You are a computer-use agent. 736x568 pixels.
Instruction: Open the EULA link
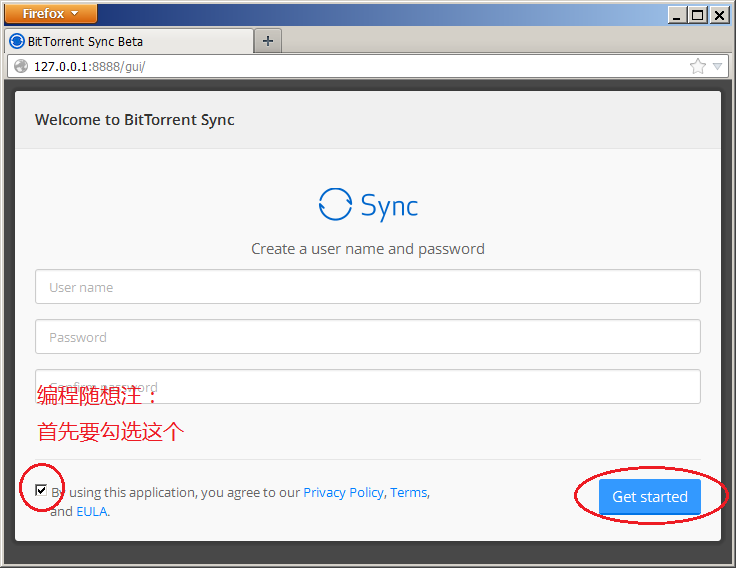(91, 511)
